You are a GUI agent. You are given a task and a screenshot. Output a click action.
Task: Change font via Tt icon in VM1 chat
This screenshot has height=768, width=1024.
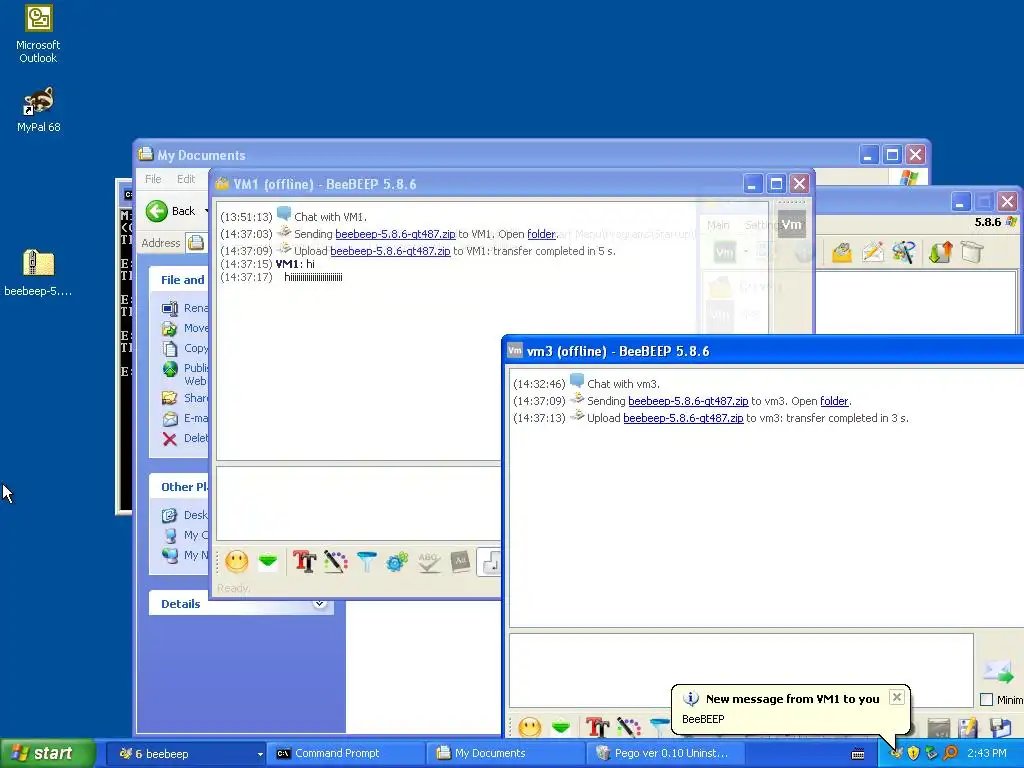click(304, 561)
